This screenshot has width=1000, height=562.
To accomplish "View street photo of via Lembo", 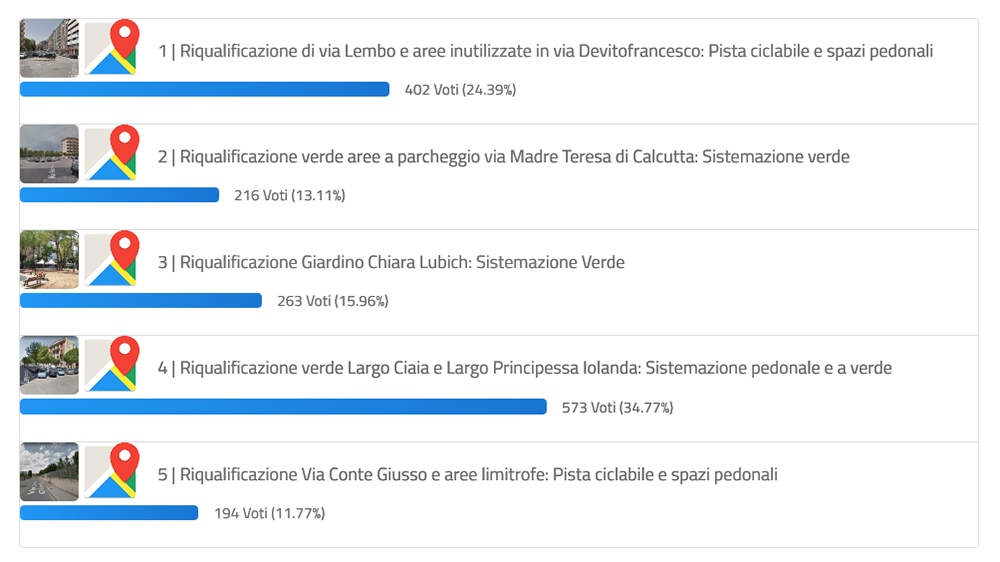I will coord(49,48).
